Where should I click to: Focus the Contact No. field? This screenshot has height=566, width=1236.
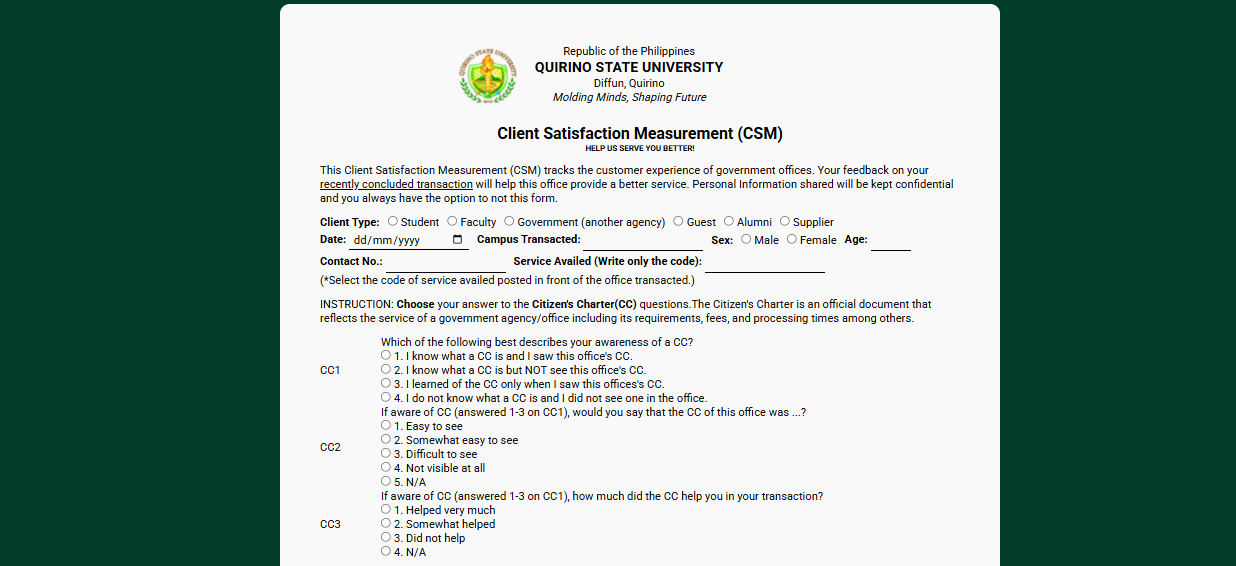click(445, 263)
